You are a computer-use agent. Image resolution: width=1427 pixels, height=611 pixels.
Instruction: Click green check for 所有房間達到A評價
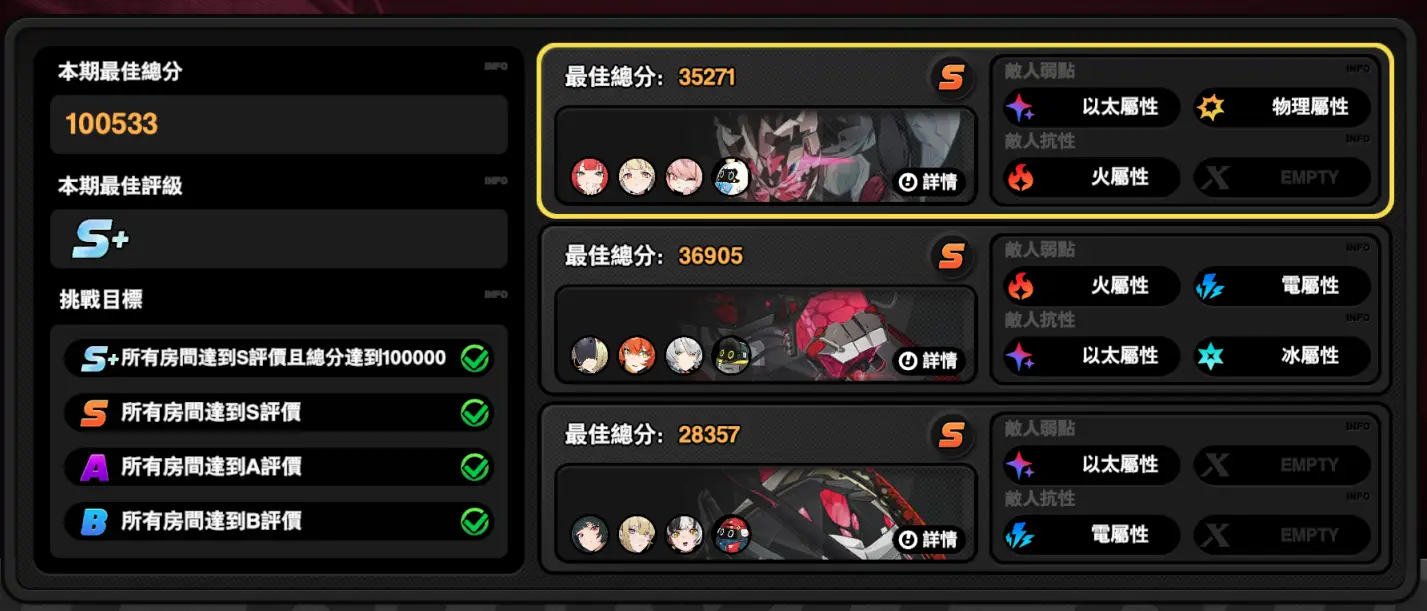pos(474,467)
